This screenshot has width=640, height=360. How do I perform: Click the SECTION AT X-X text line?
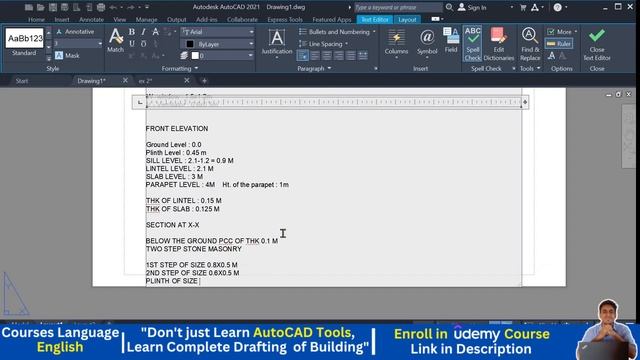[x=173, y=225]
